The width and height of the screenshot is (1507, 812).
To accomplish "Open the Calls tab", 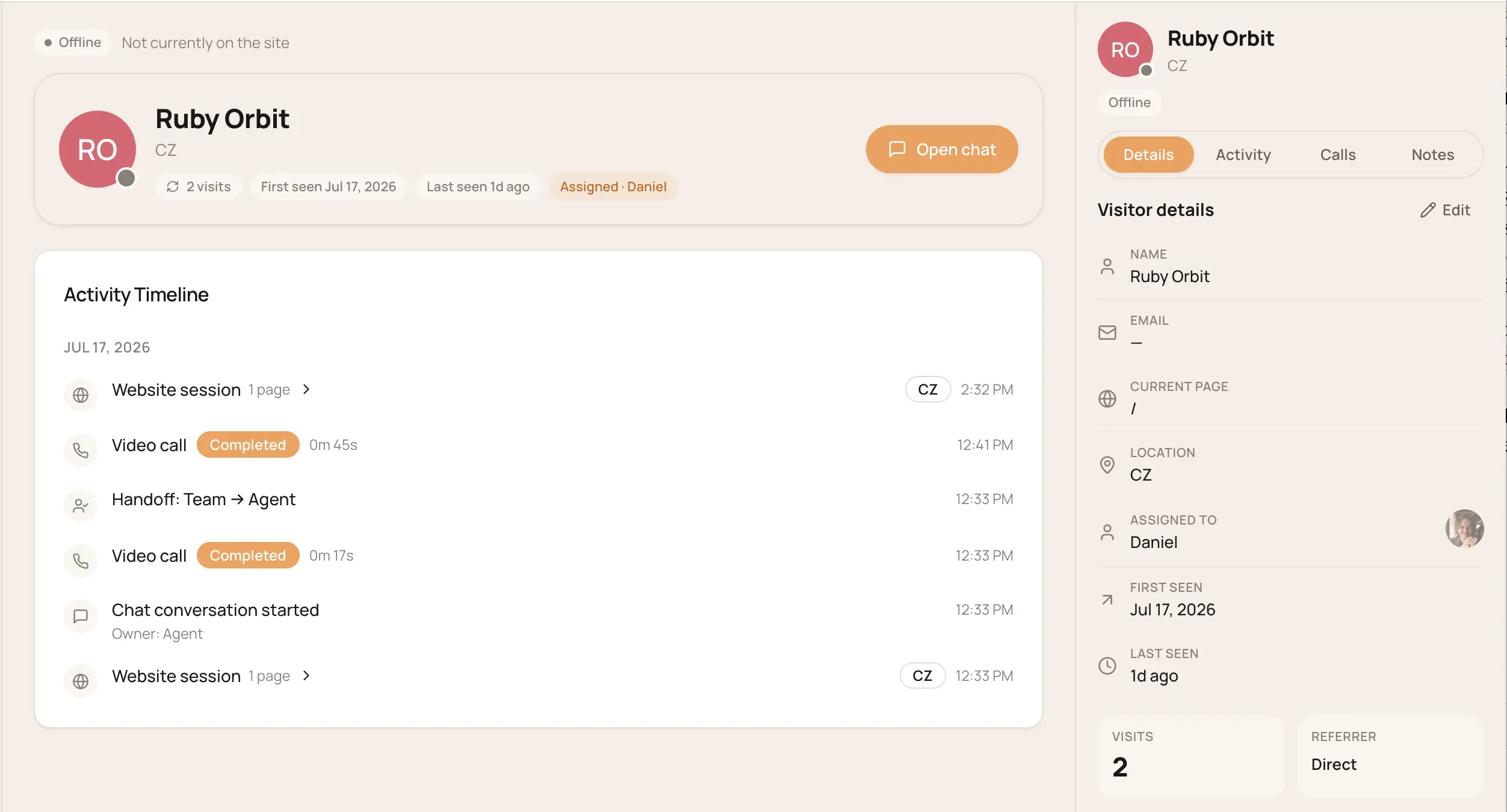I will coord(1337,155).
